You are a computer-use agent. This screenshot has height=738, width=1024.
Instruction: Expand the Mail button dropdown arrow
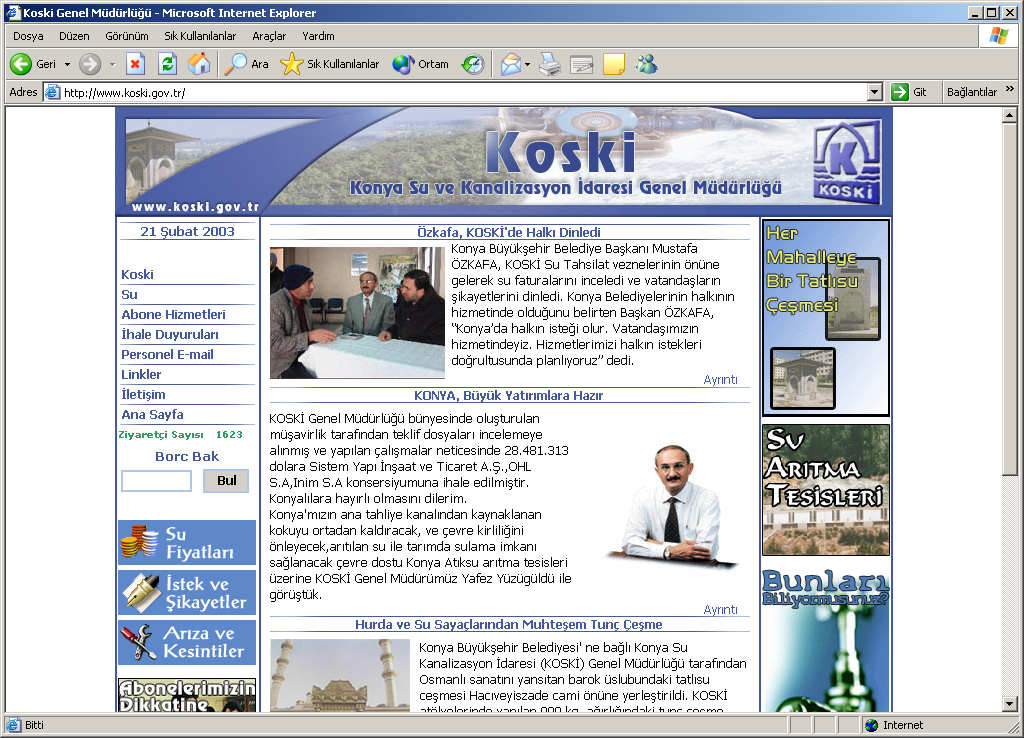(527, 64)
